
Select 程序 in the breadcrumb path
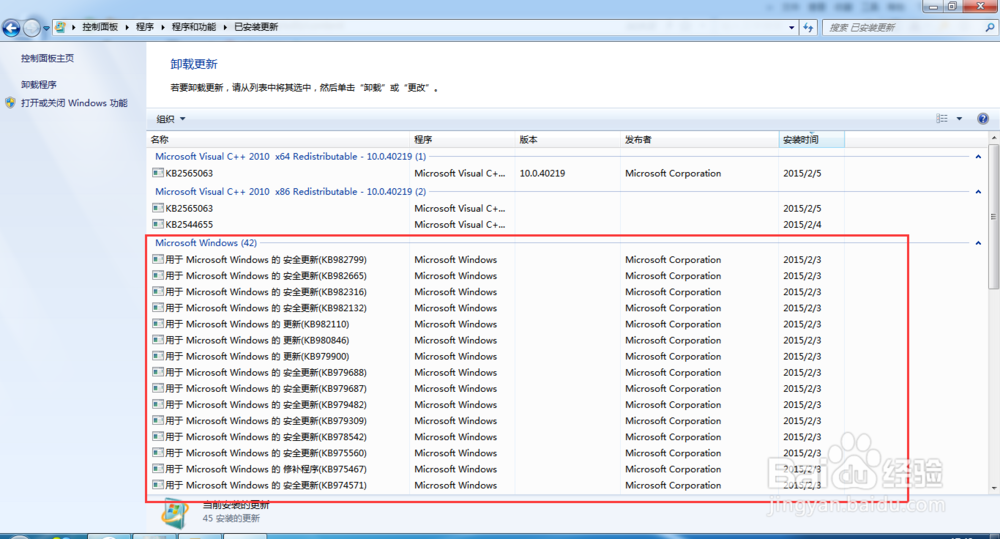click(145, 27)
